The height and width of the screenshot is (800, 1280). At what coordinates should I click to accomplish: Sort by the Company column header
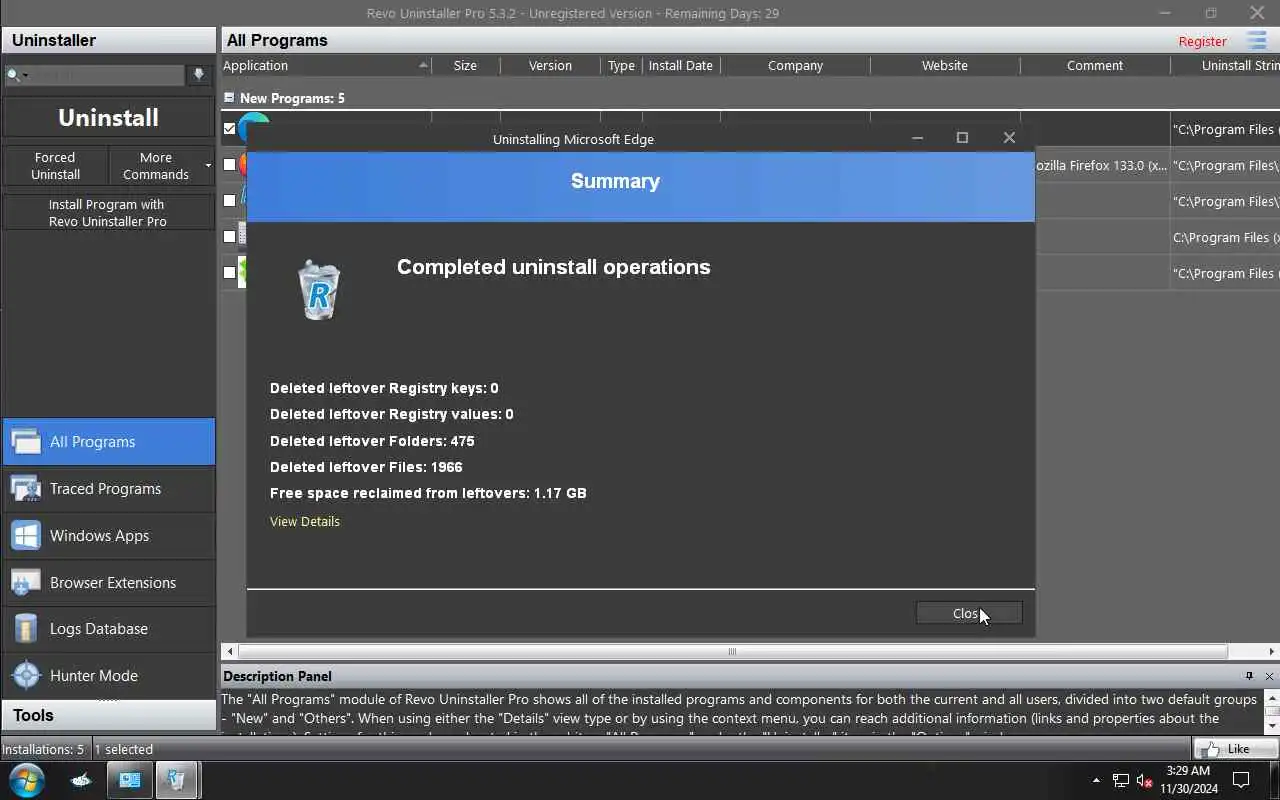(795, 65)
